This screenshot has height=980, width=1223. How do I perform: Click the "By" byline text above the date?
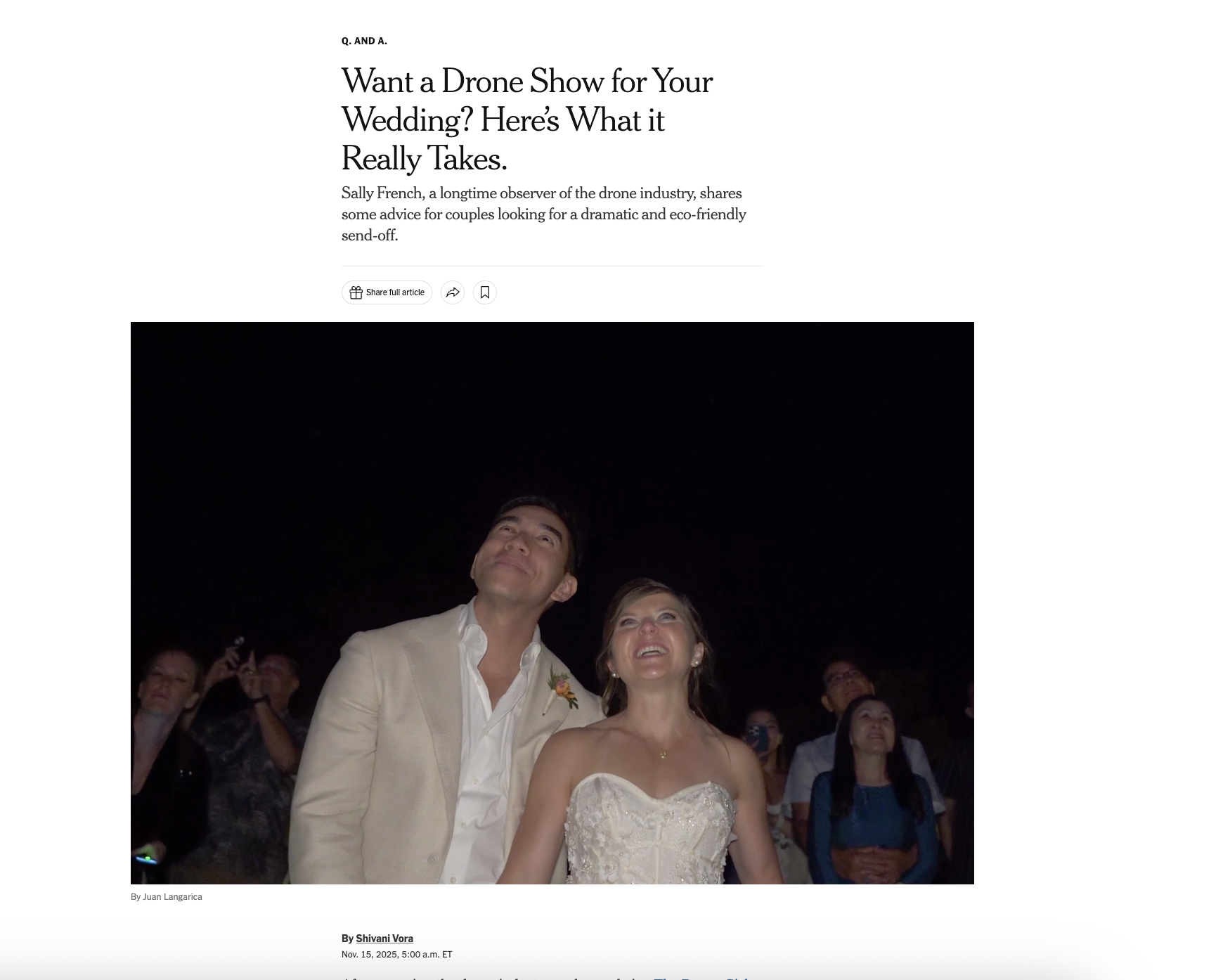click(346, 938)
